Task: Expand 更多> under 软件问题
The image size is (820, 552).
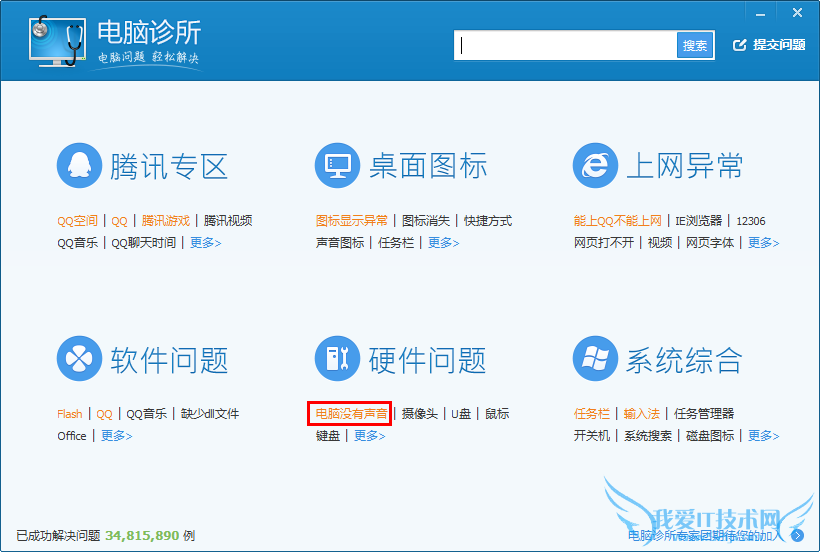Action: (x=117, y=435)
